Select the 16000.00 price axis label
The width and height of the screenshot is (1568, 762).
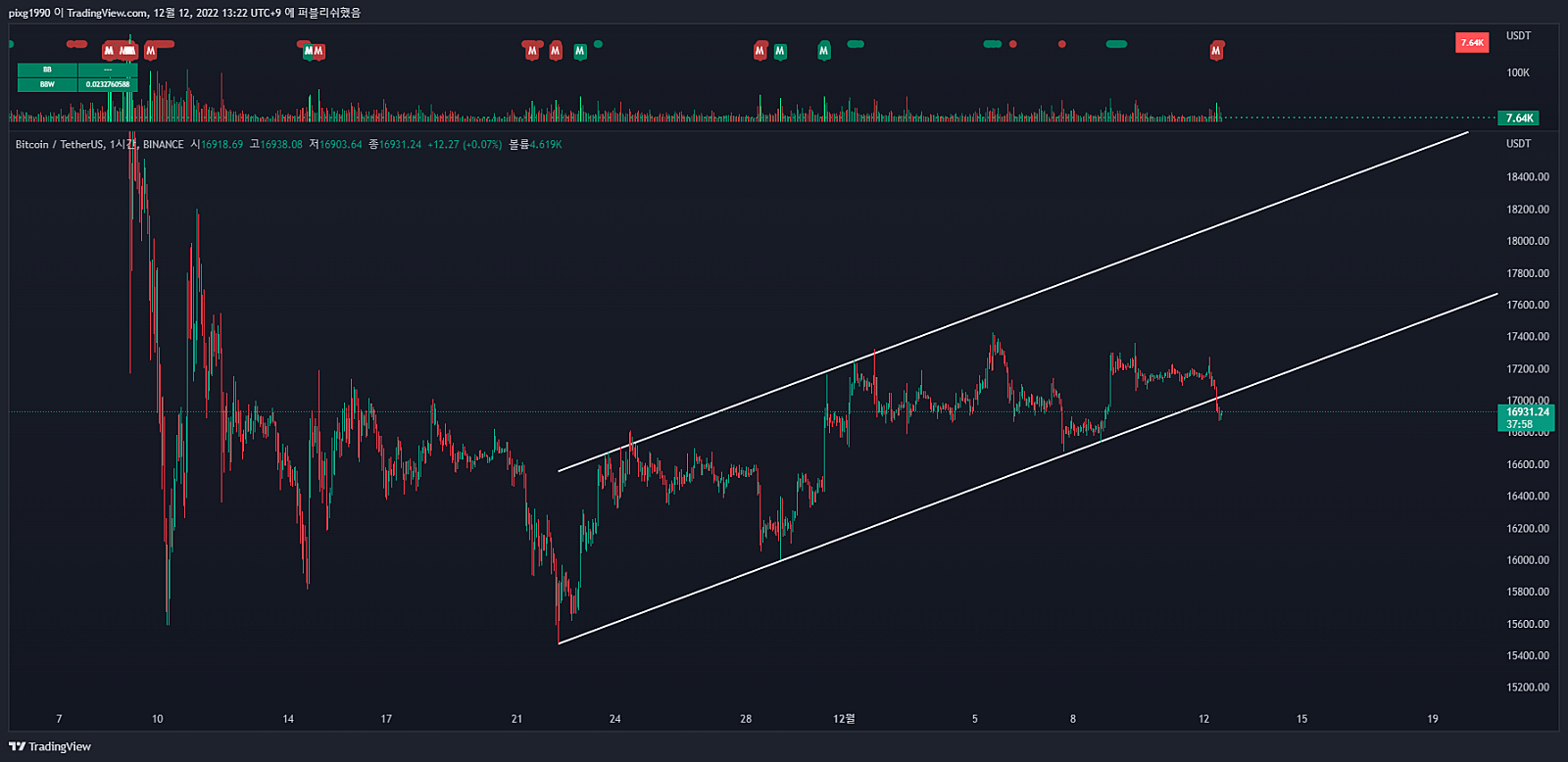pyautogui.click(x=1528, y=560)
